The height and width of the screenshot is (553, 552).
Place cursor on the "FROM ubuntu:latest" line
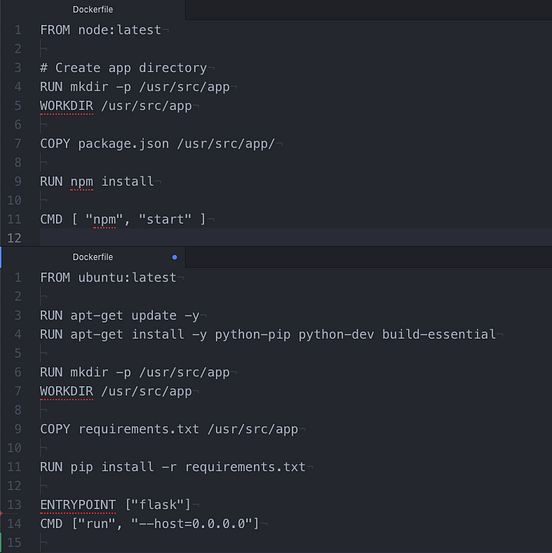point(108,278)
